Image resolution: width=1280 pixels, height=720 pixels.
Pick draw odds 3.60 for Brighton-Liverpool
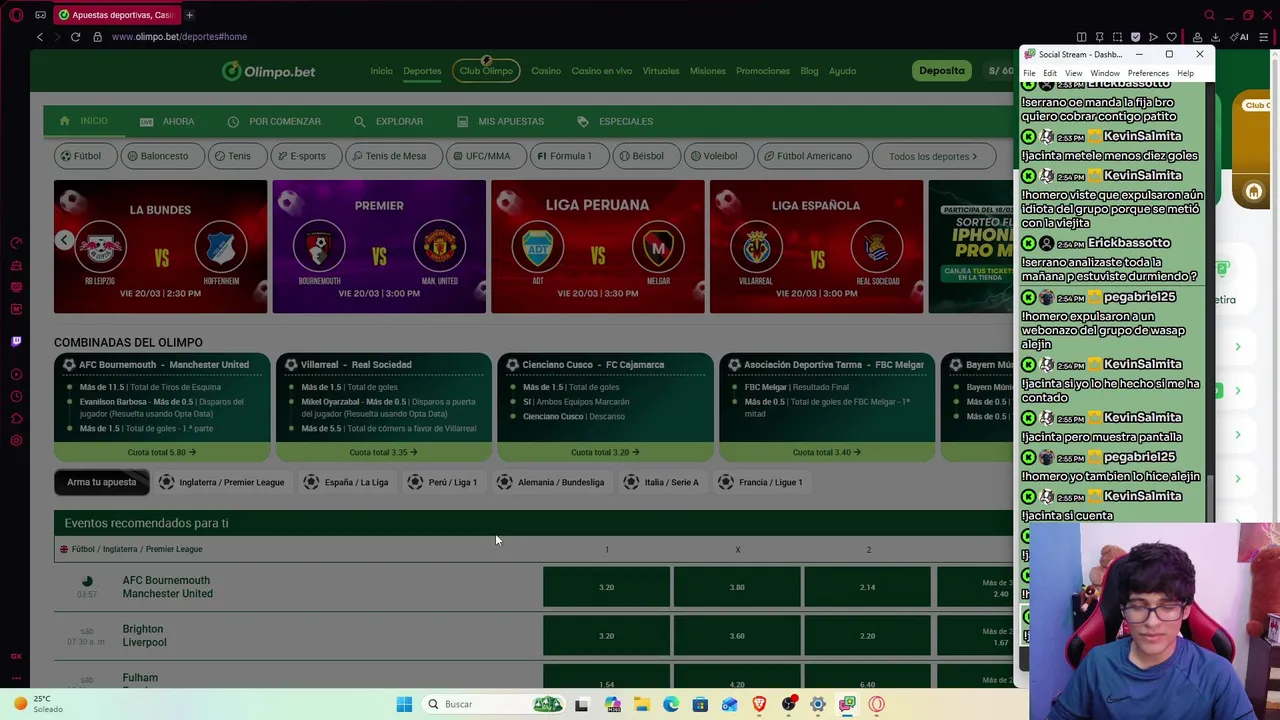tap(737, 636)
